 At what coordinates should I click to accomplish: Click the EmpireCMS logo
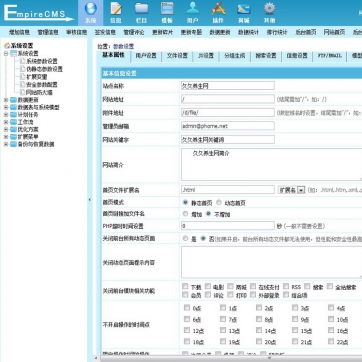[38, 13]
